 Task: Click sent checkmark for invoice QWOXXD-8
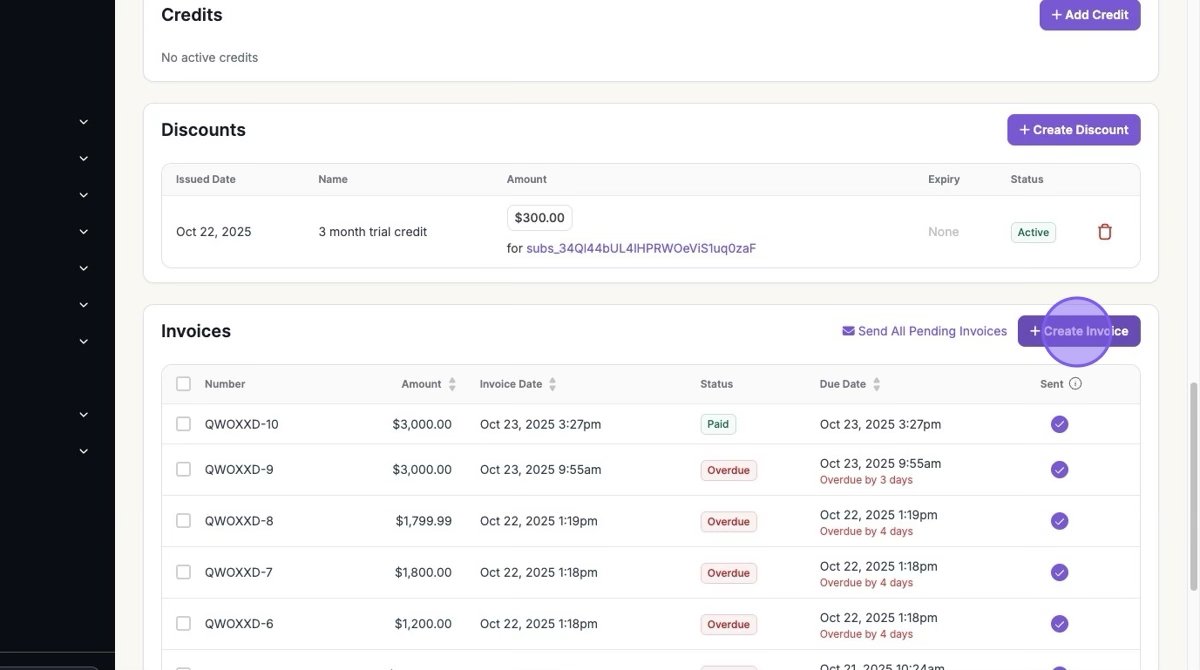1059,521
